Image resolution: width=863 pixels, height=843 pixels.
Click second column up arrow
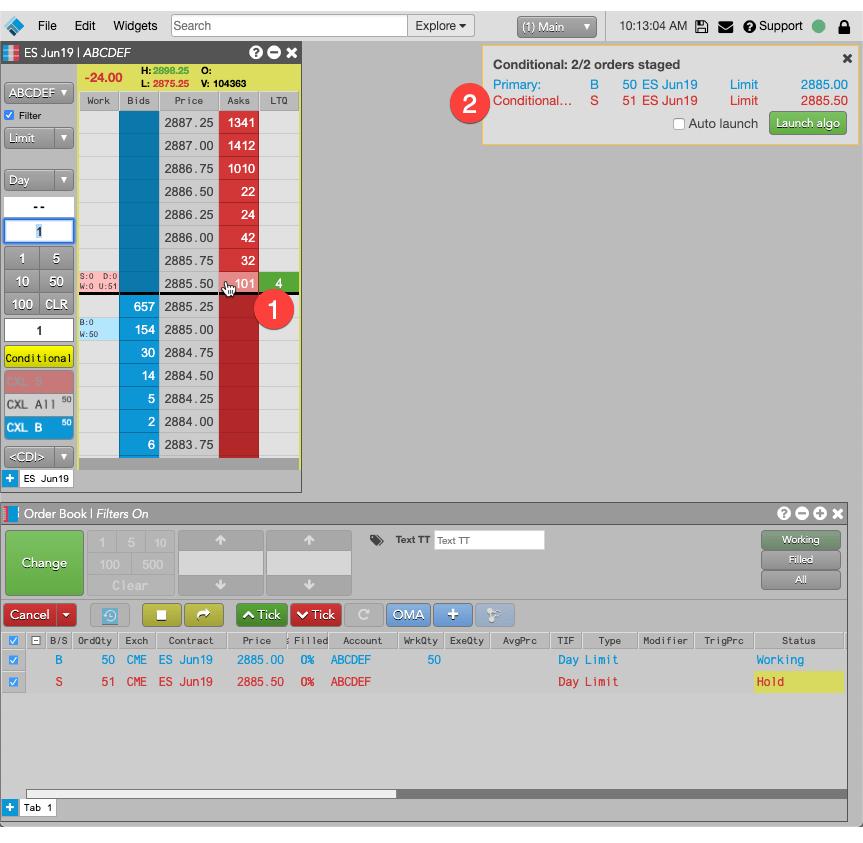pyautogui.click(x=309, y=540)
